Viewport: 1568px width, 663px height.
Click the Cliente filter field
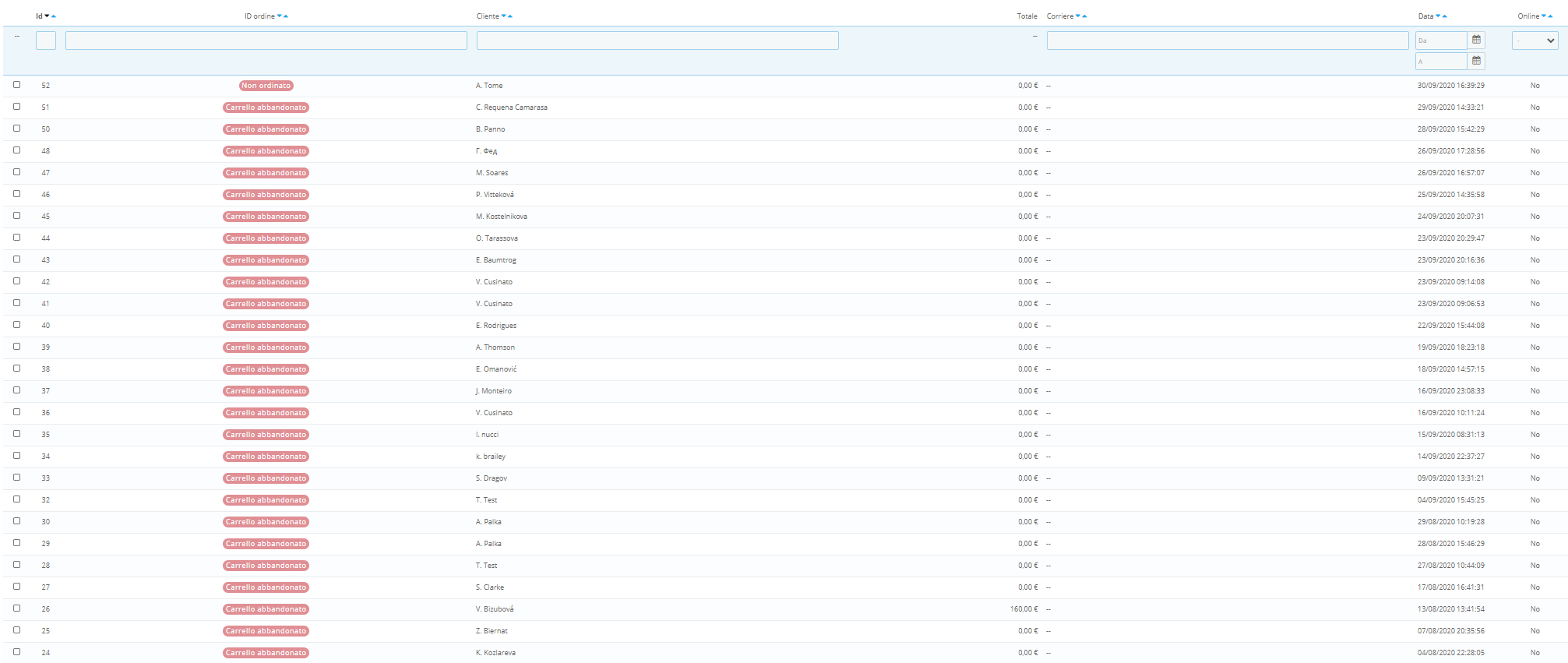tap(657, 41)
